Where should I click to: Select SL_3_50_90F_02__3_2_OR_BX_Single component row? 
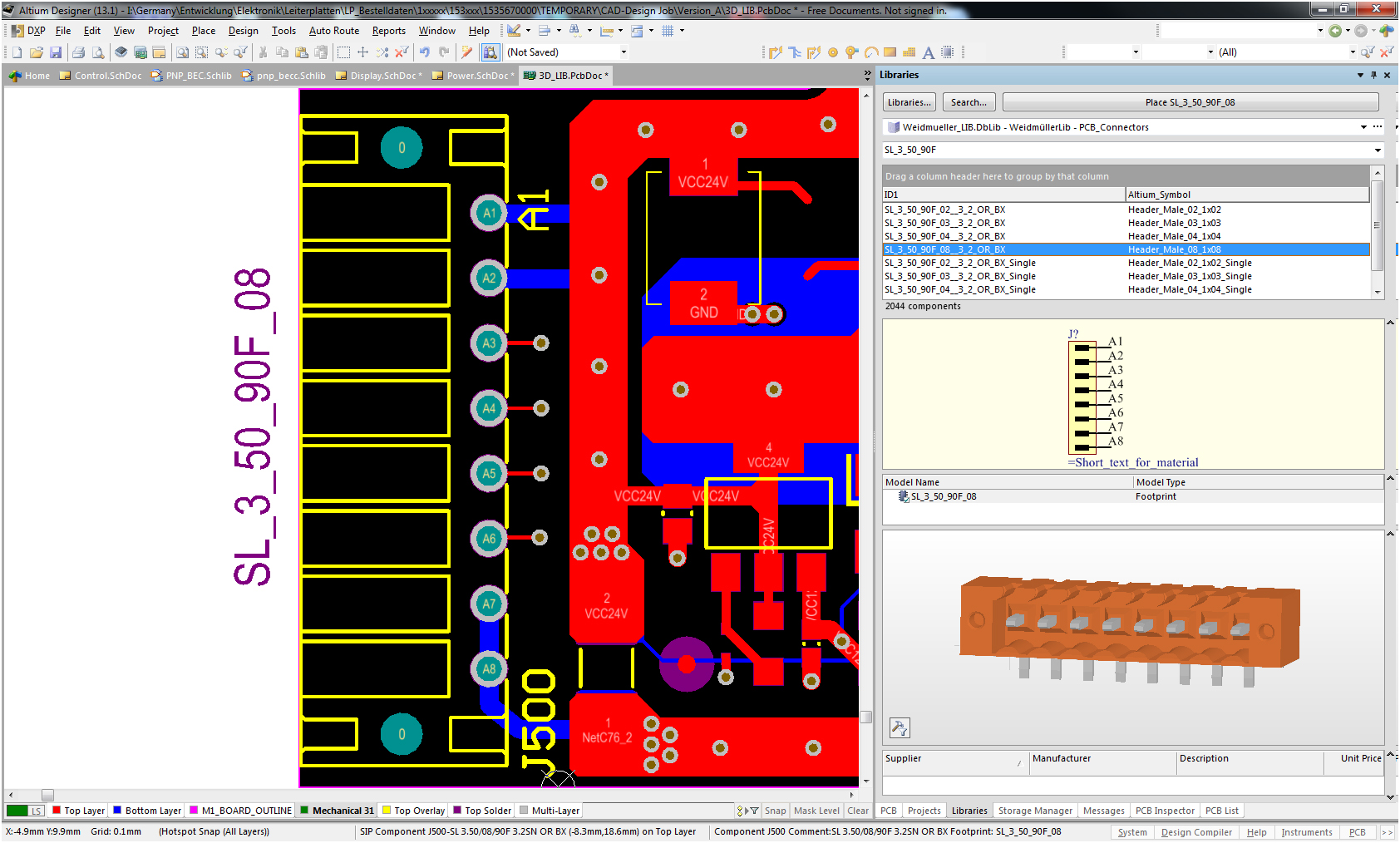pyautogui.click(x=960, y=263)
